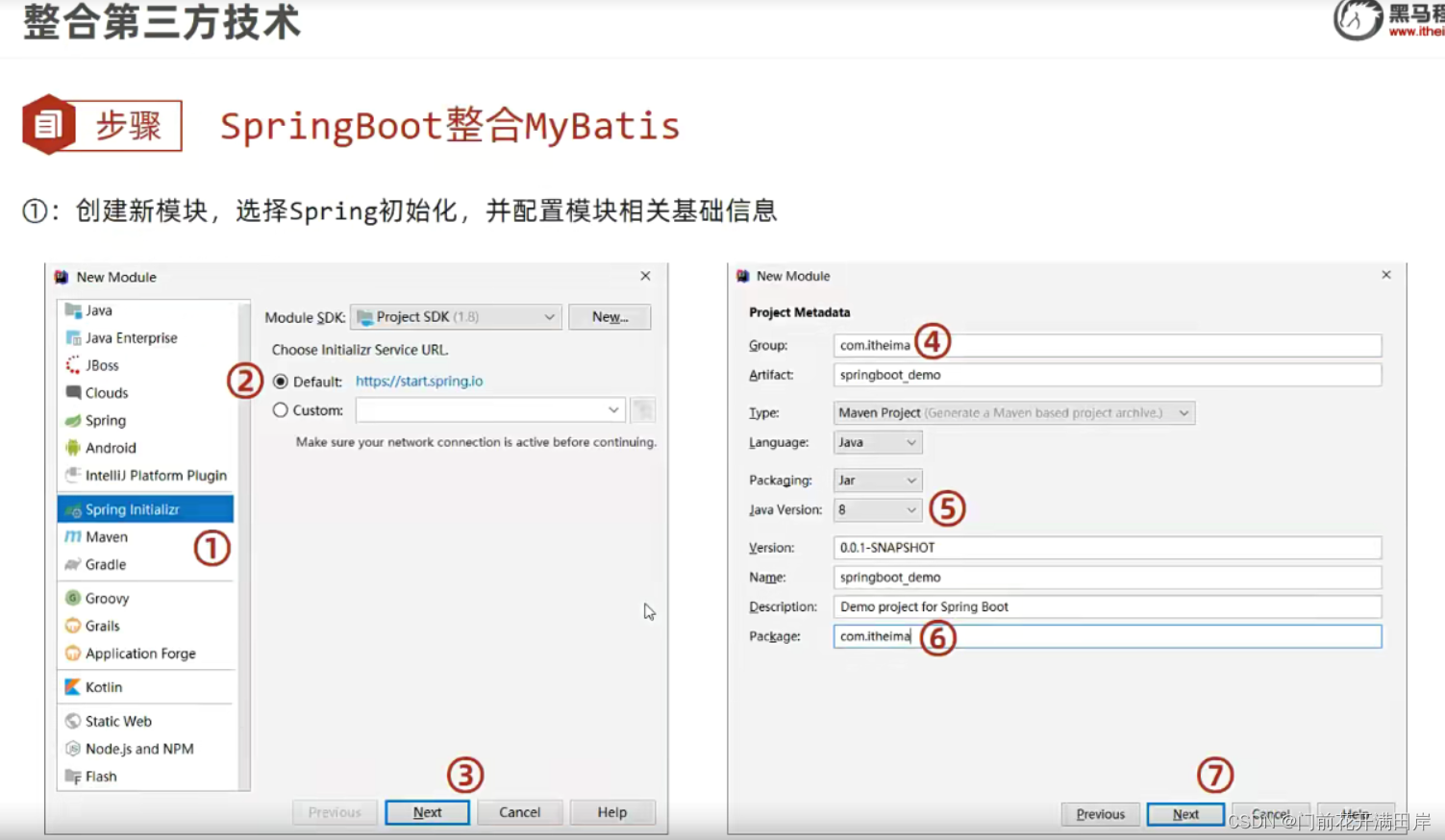Click the Name input field
Image resolution: width=1445 pixels, height=840 pixels.
pyautogui.click(x=1108, y=578)
